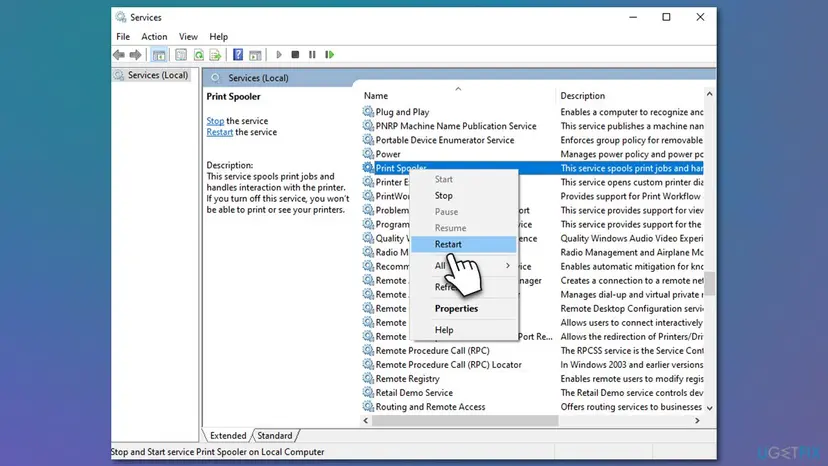This screenshot has width=828, height=466.
Task: Click 'Manages power policy' description cell
Action: pos(632,154)
